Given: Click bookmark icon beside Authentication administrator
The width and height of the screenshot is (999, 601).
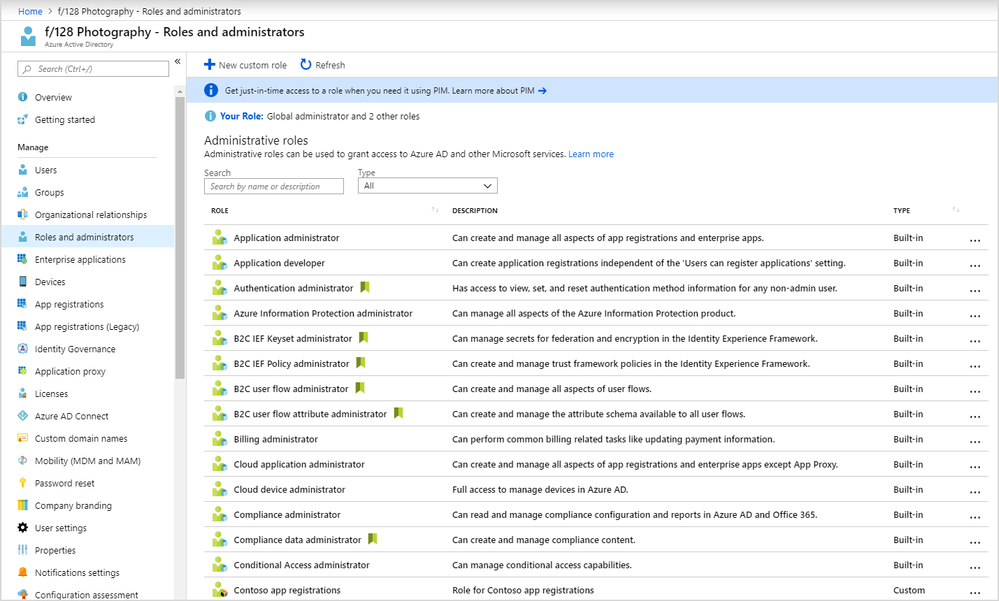Looking at the screenshot, I should tap(365, 287).
